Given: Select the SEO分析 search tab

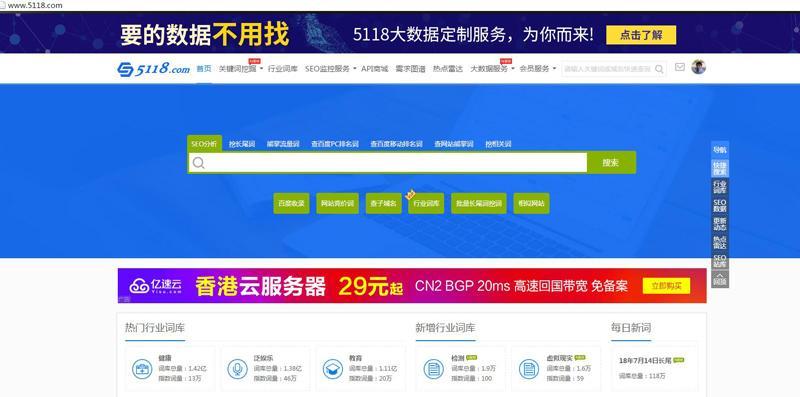Looking at the screenshot, I should tap(204, 144).
